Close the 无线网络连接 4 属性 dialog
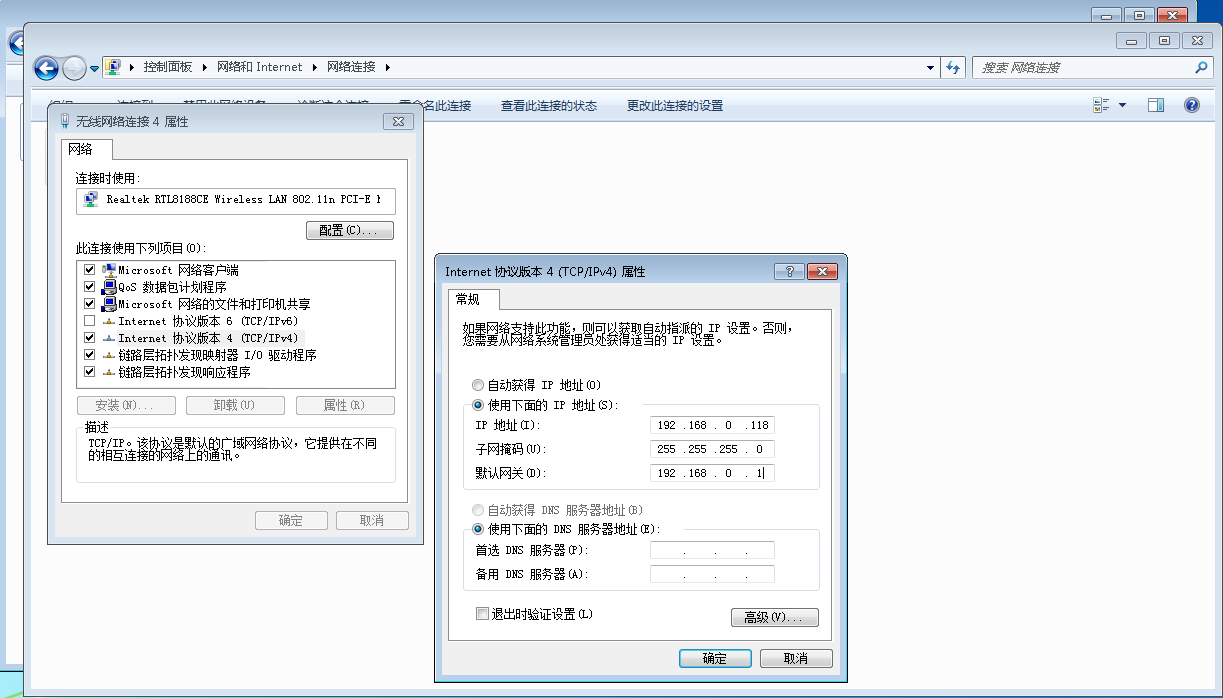 tap(398, 121)
